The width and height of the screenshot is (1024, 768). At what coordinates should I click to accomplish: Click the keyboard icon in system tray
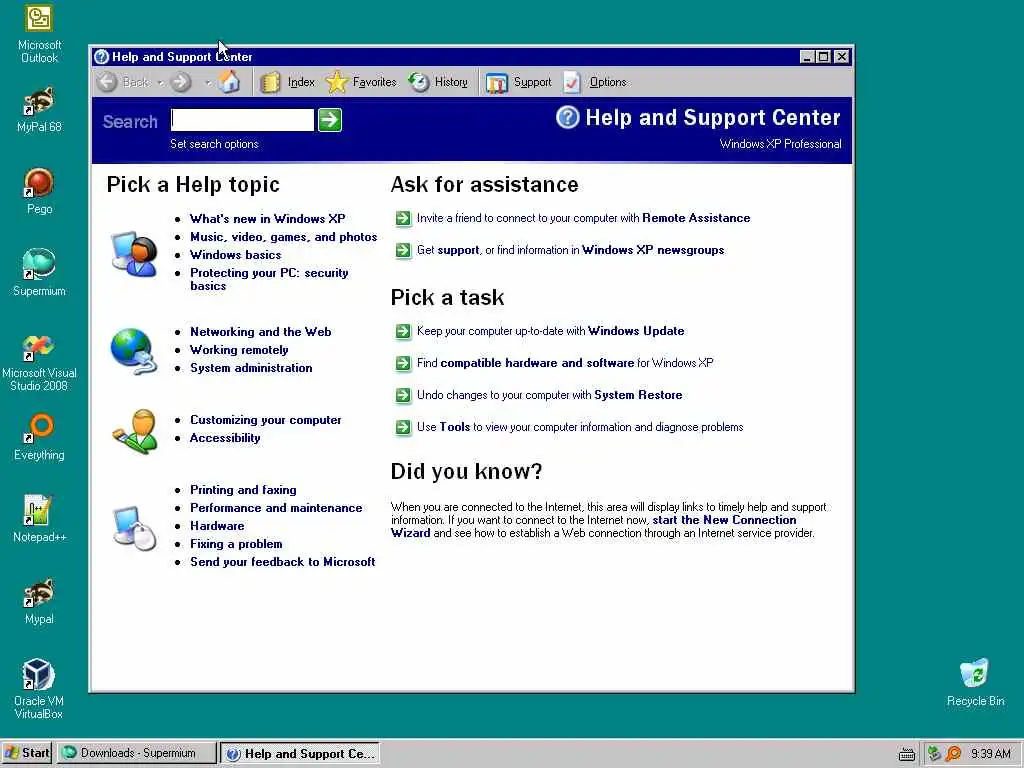coord(906,755)
